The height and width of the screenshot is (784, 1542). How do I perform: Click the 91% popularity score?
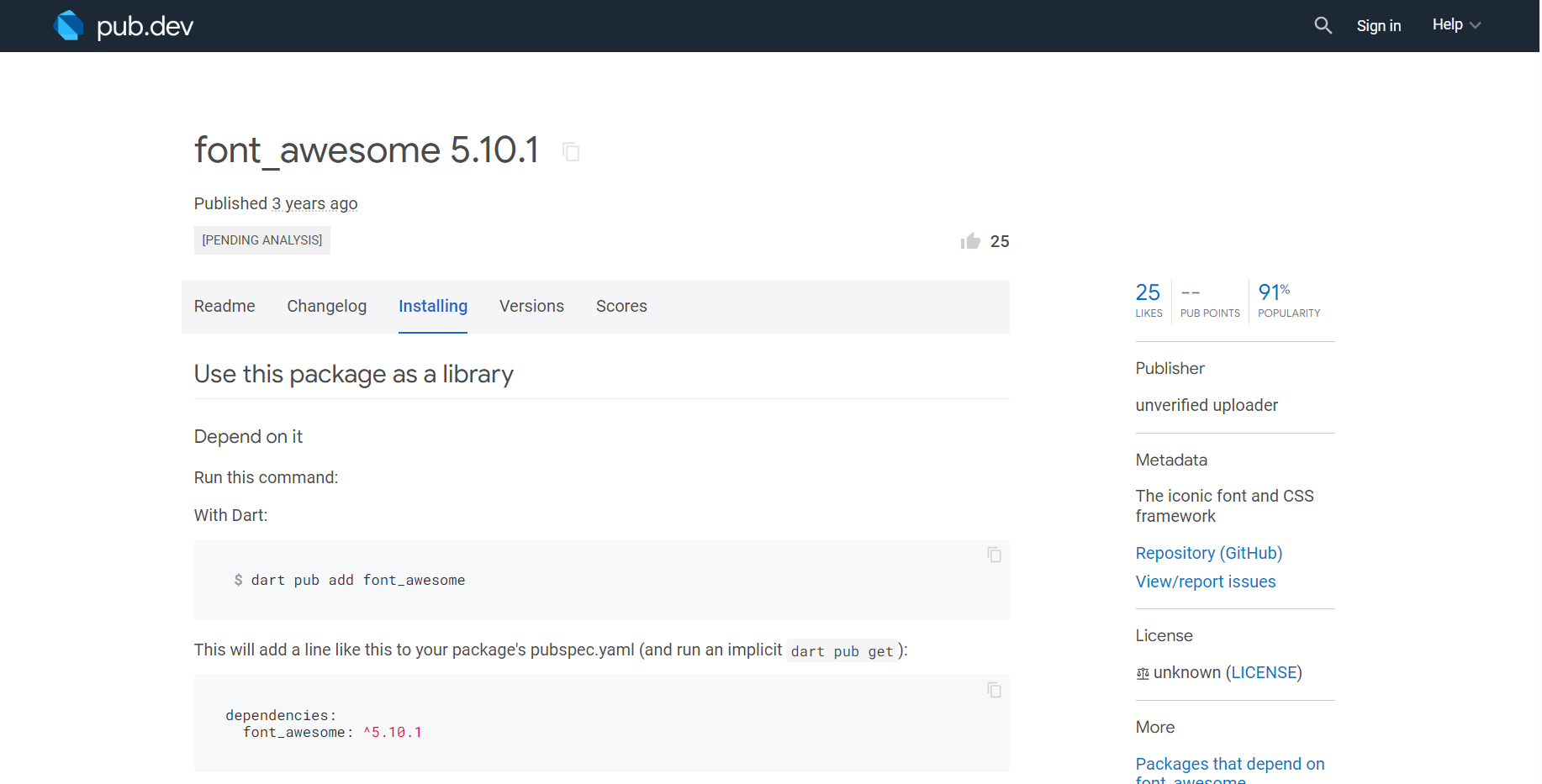[1289, 300]
